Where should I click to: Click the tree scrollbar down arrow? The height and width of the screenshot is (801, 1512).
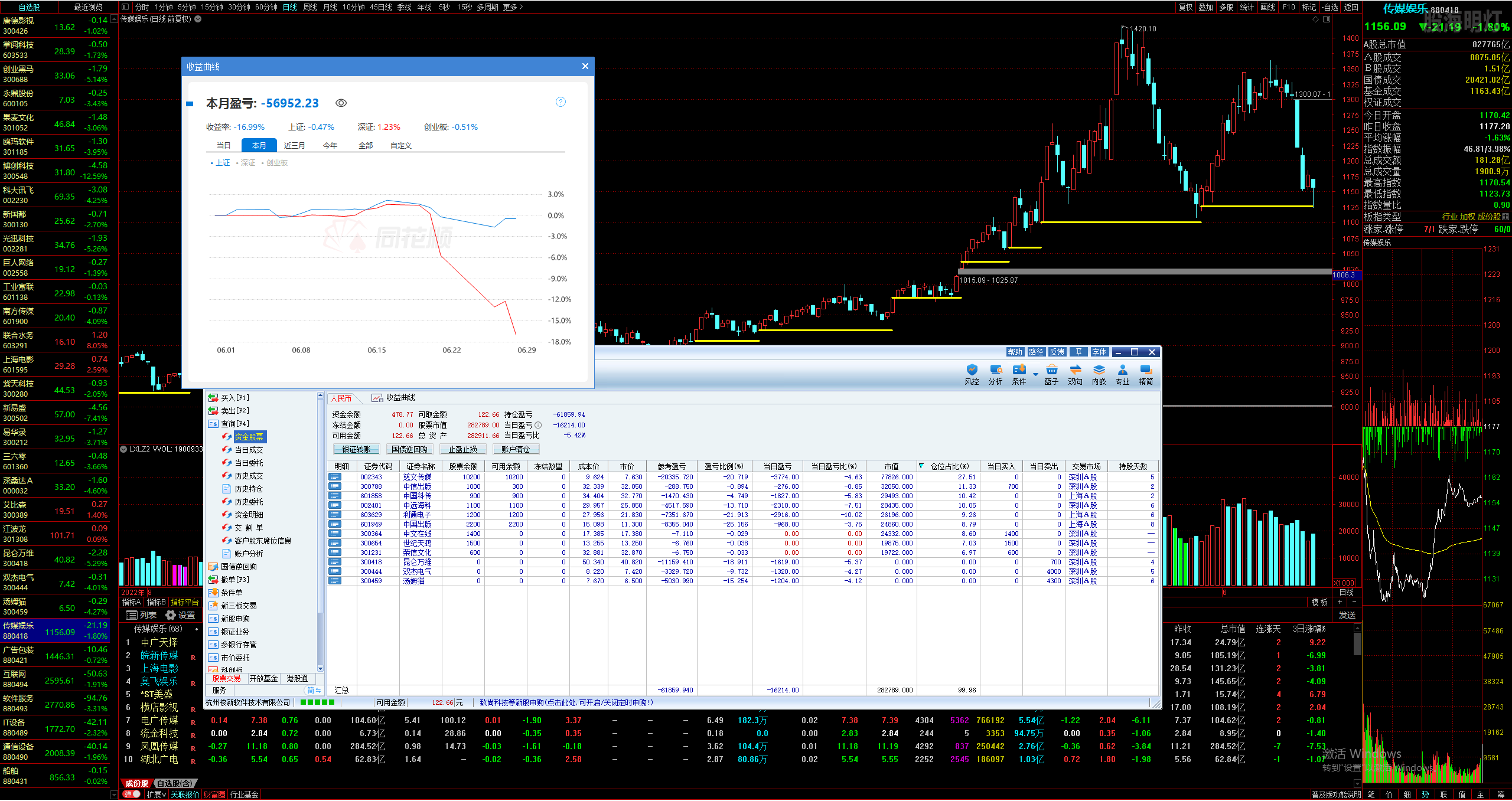point(320,668)
